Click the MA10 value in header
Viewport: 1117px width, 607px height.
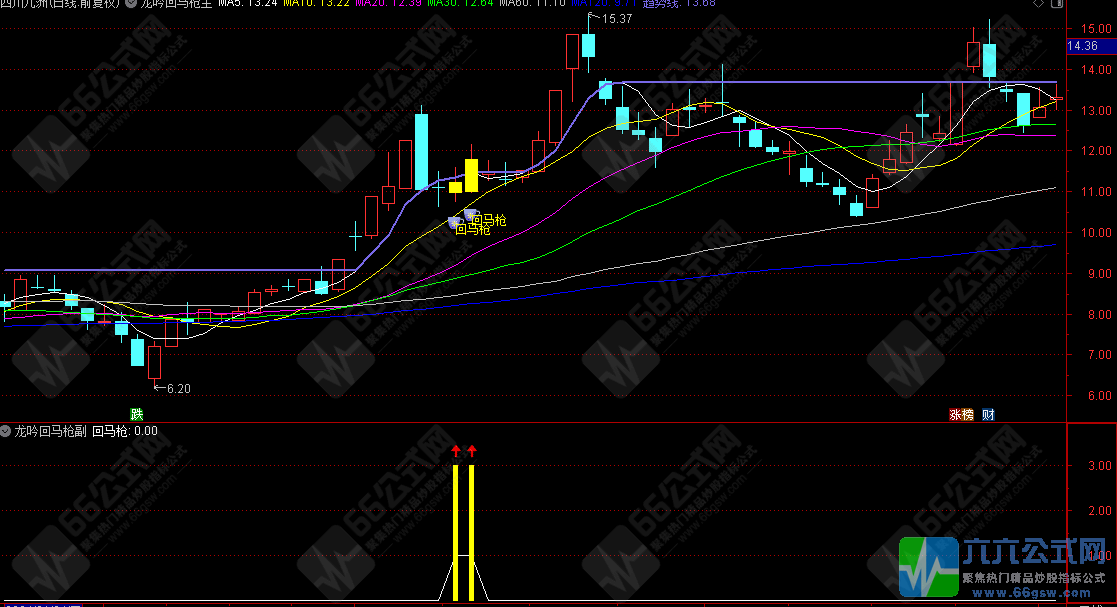point(316,4)
